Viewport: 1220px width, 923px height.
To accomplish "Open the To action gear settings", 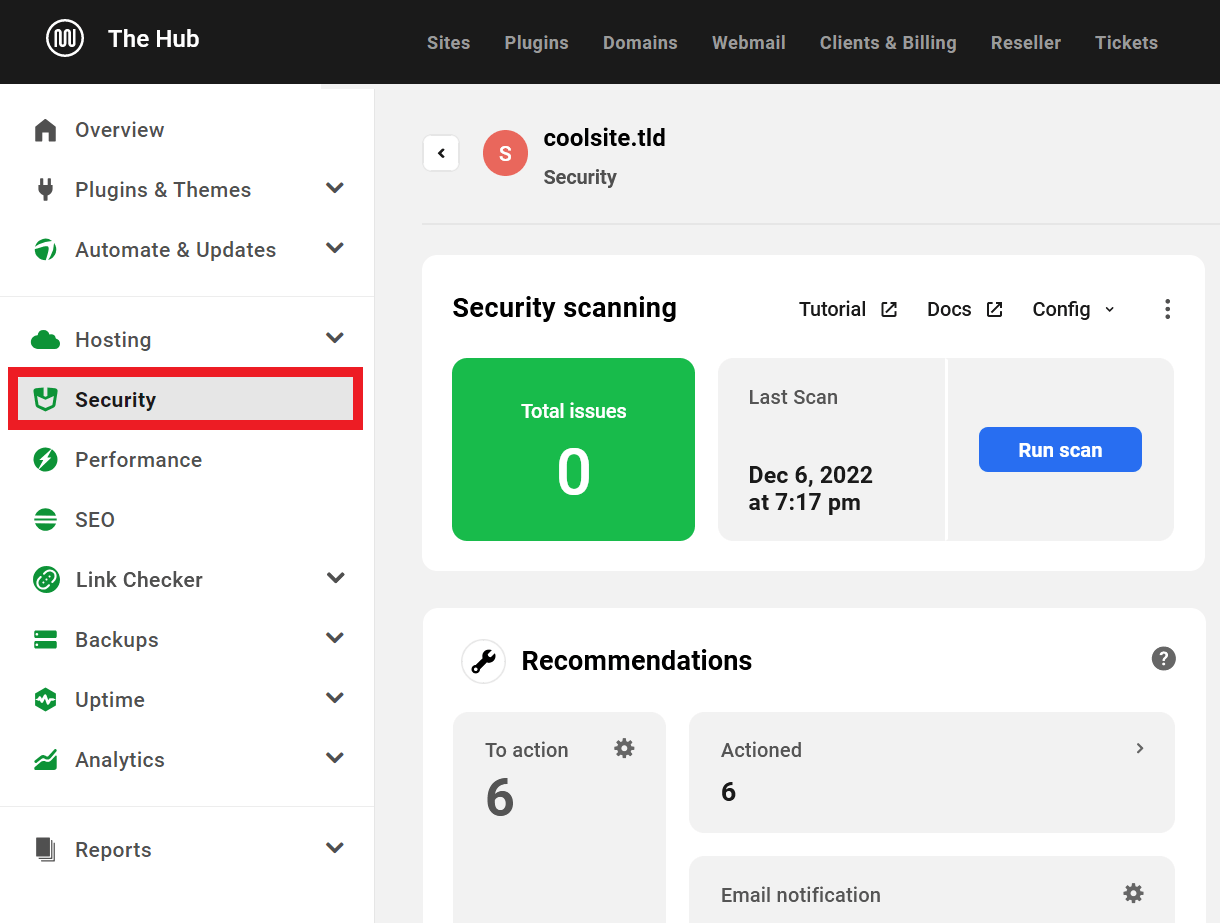I will [x=624, y=748].
